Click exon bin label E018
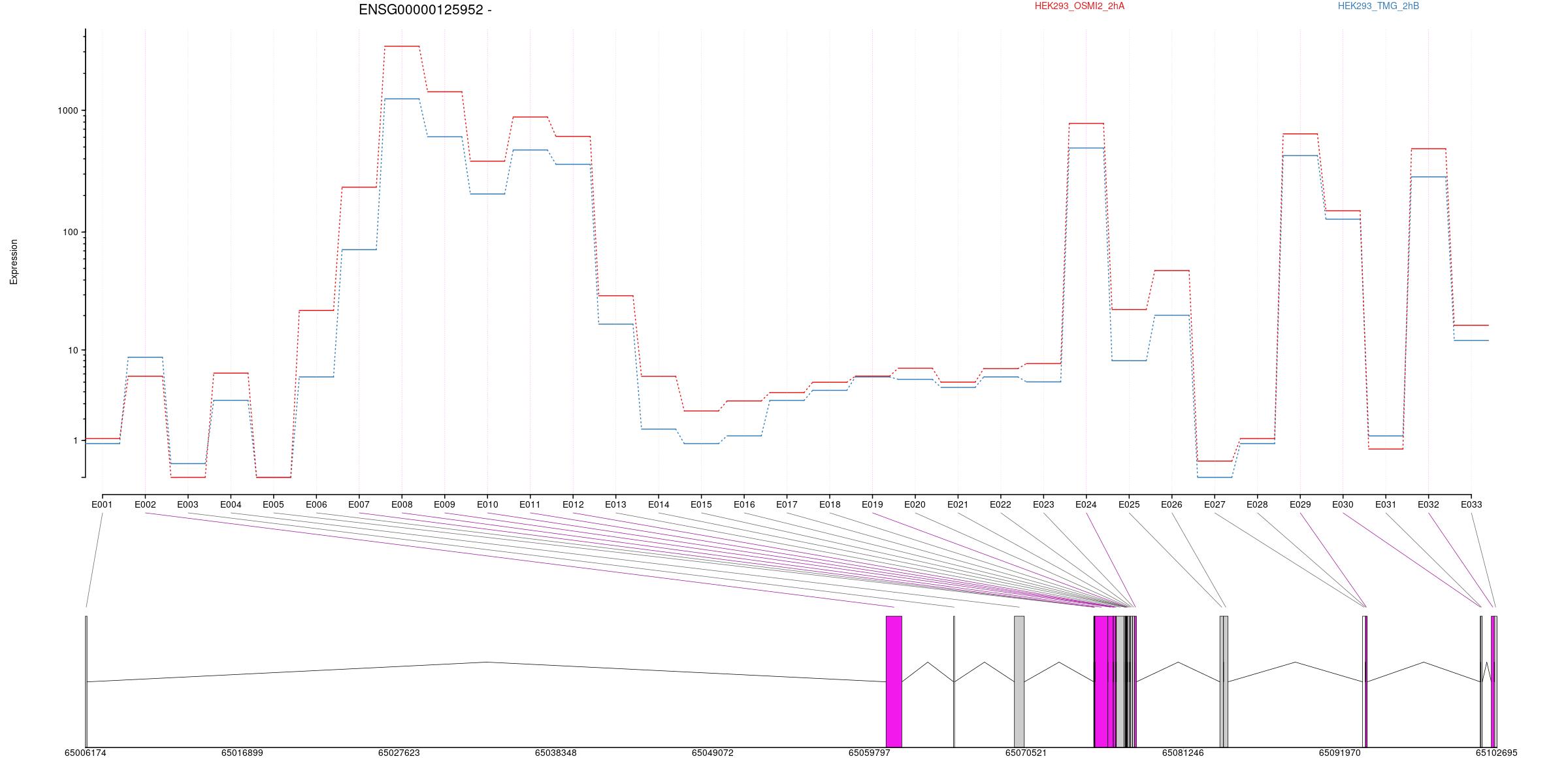 (830, 504)
